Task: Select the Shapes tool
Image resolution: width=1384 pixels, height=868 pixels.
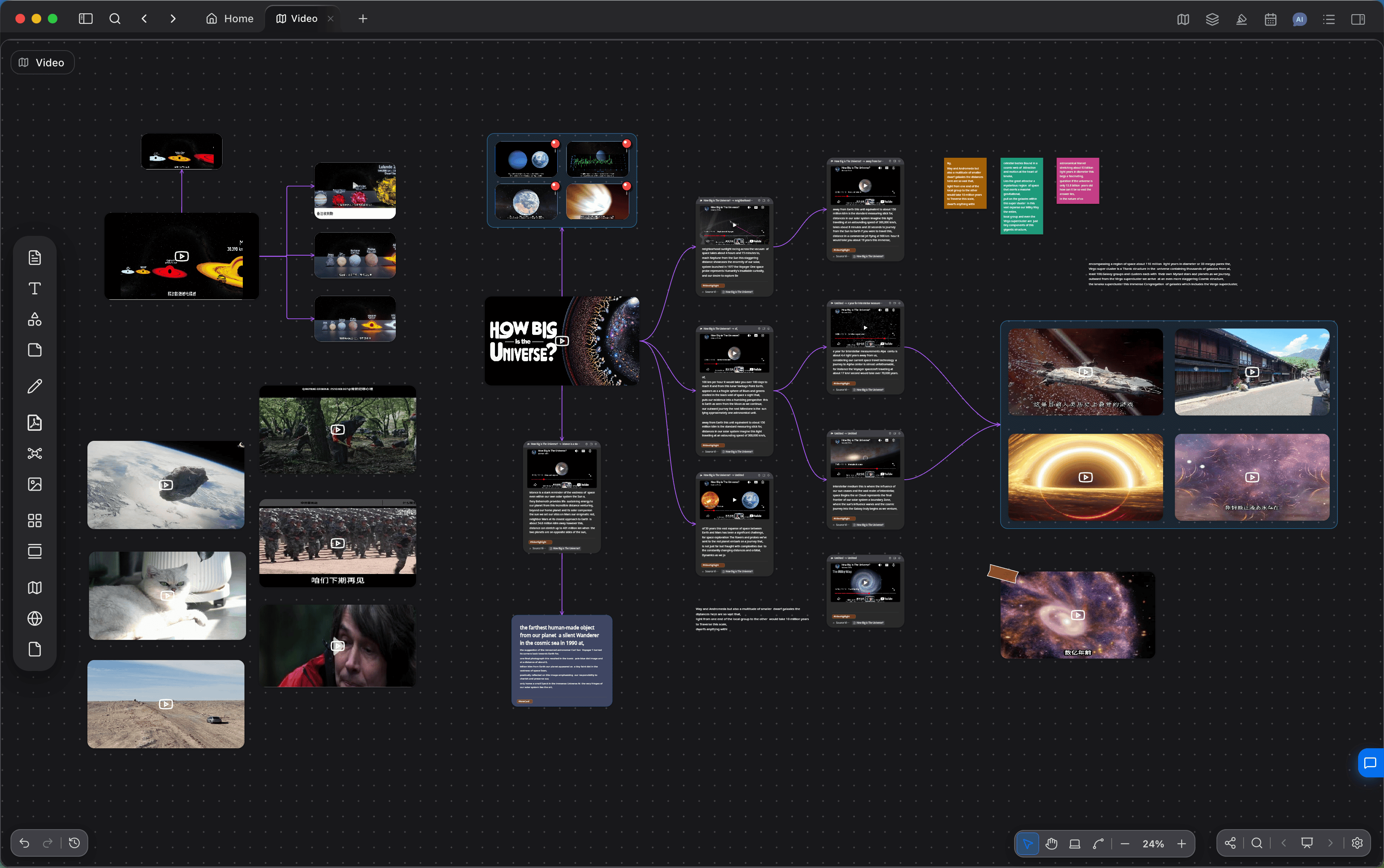Action: click(x=34, y=319)
